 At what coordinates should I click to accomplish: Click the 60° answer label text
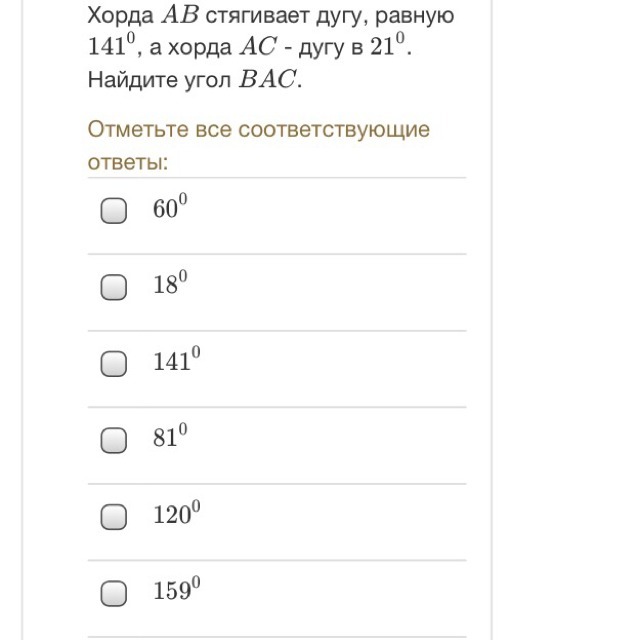pyautogui.click(x=170, y=209)
